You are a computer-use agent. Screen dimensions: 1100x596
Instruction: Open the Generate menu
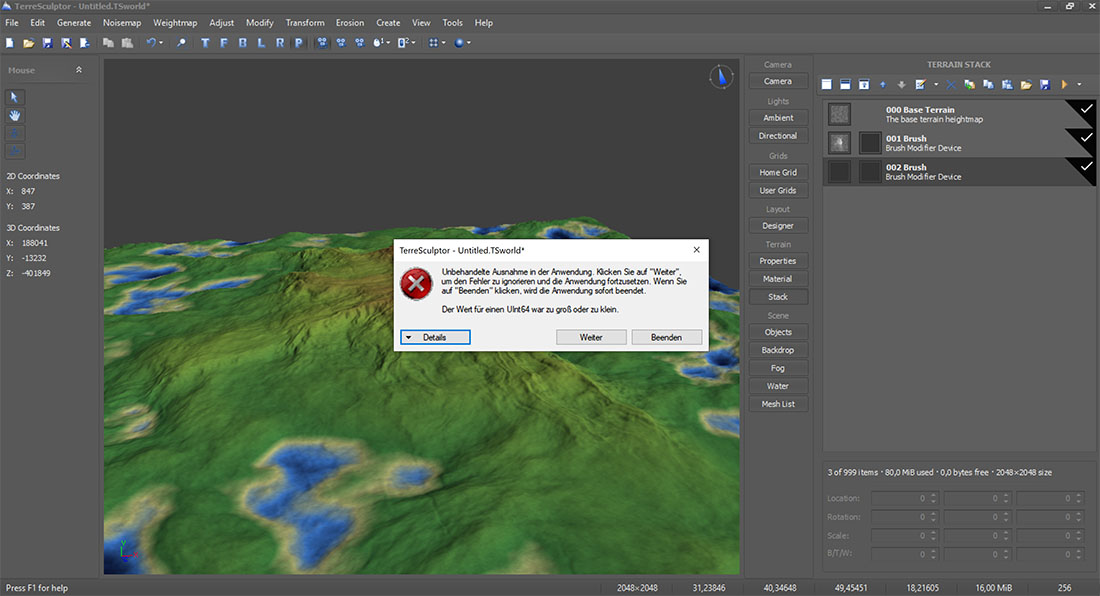74,22
